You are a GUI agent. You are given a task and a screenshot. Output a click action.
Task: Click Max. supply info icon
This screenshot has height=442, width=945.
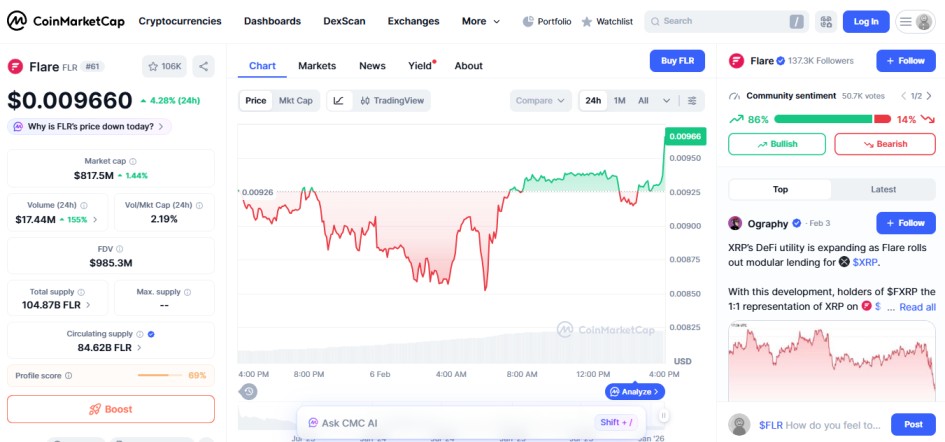click(187, 292)
